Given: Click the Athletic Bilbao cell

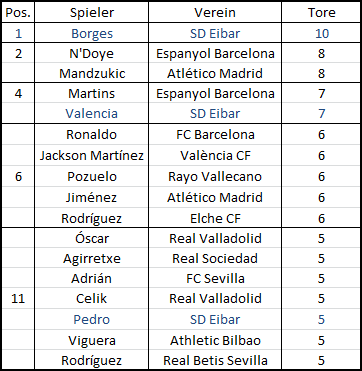Looking at the screenshot, I should 215,340.
